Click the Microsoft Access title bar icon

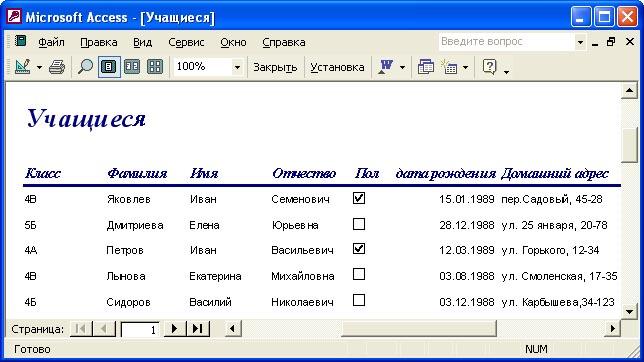pos(14,17)
